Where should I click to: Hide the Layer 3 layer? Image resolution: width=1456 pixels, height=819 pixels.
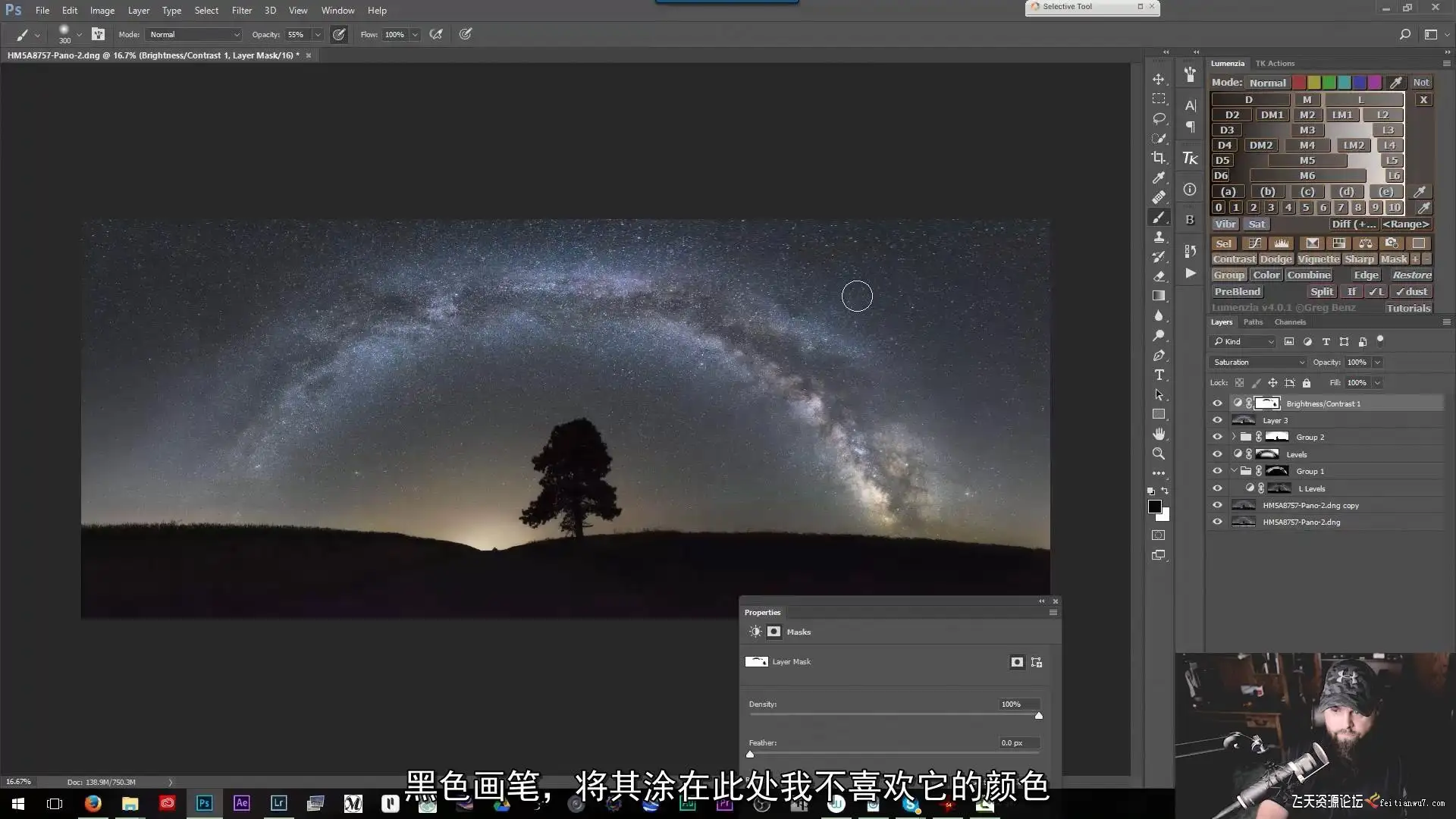tap(1217, 420)
